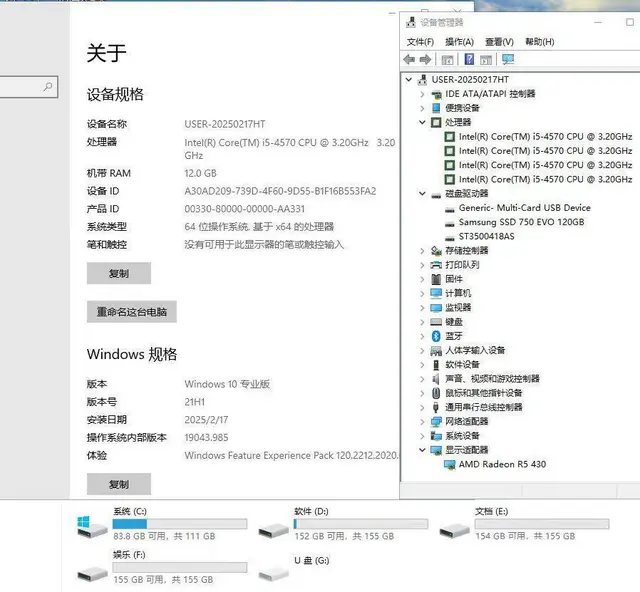Click OS build value 19043.985
Image resolution: width=640 pixels, height=592 pixels.
[x=206, y=438]
